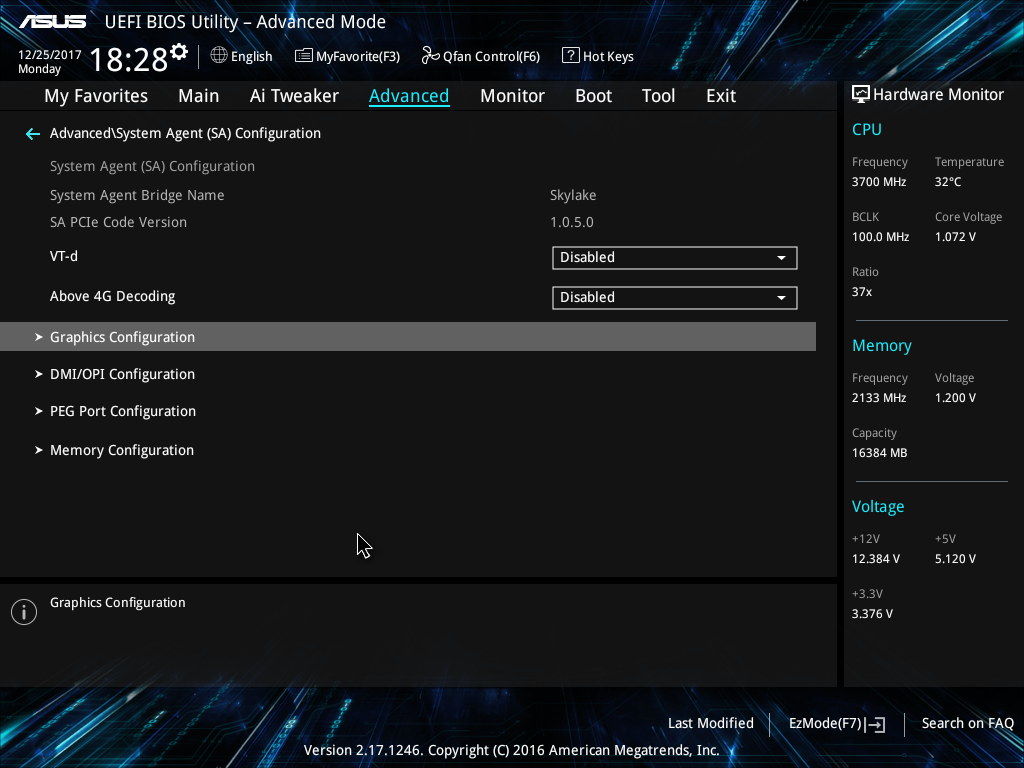The width and height of the screenshot is (1024, 768).
Task: Open the Boot tab
Action: pos(593,96)
